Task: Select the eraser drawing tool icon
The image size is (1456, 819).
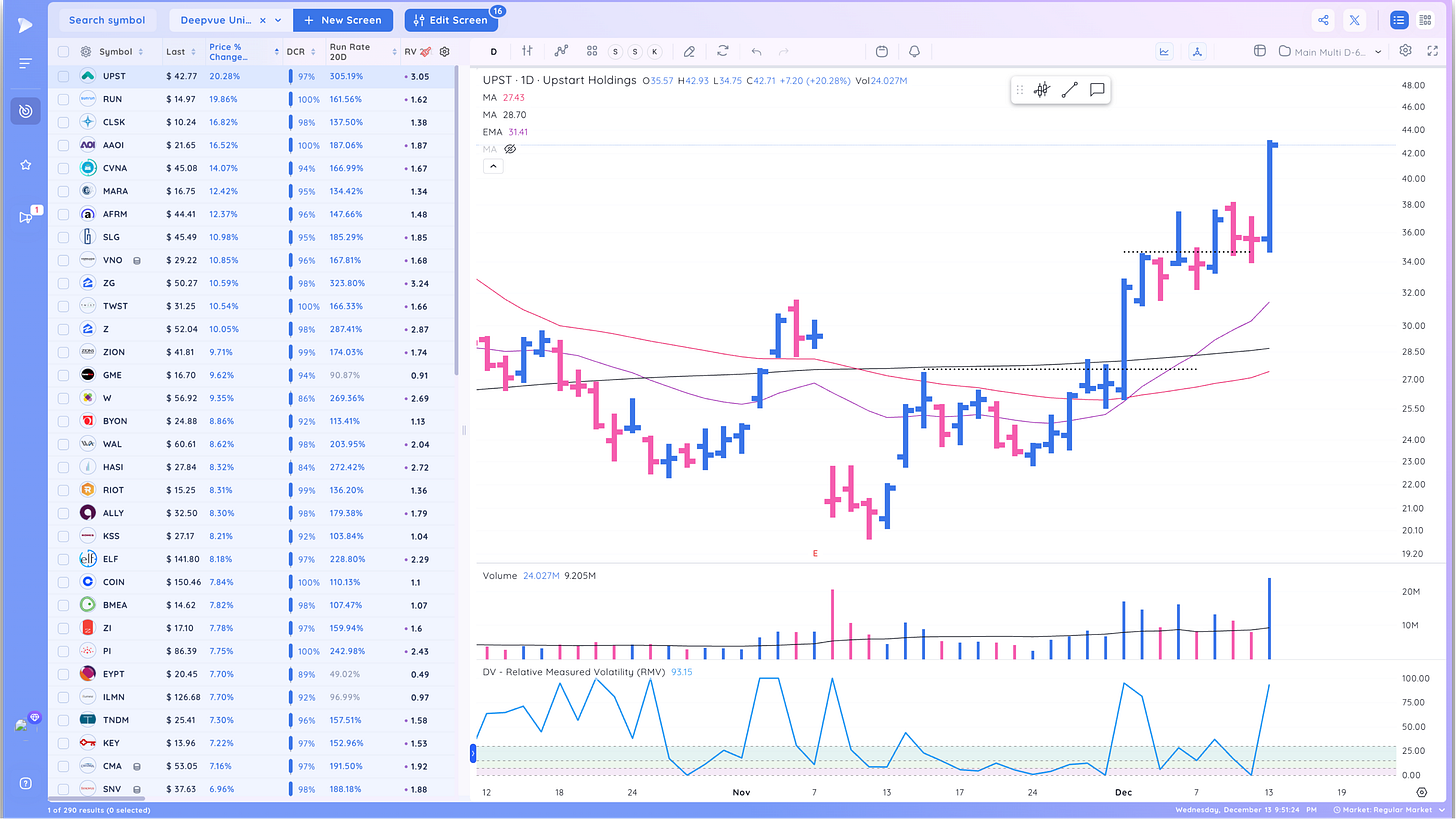Action: 689,51
